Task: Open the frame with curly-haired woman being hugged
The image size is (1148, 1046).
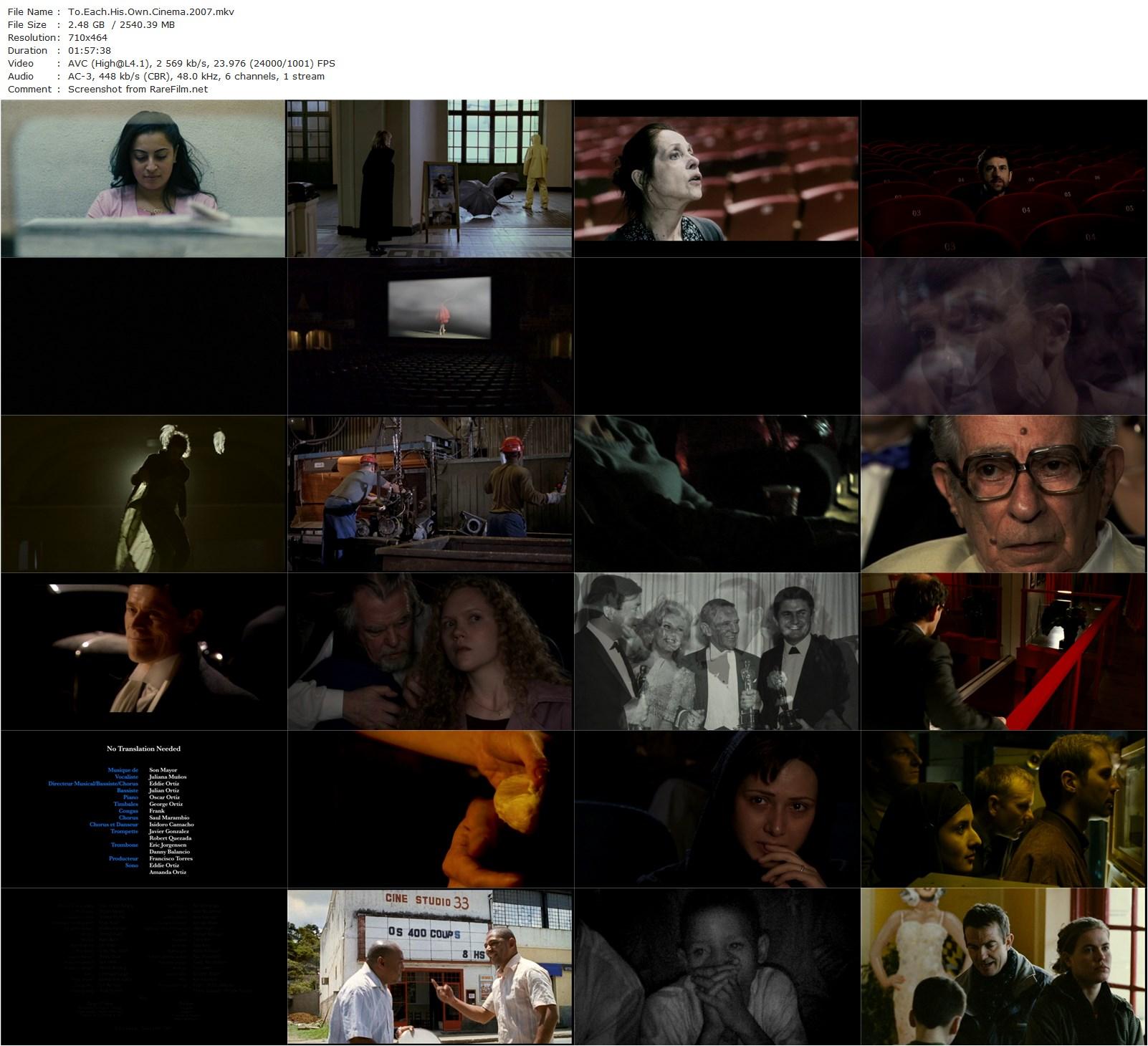Action: click(430, 651)
